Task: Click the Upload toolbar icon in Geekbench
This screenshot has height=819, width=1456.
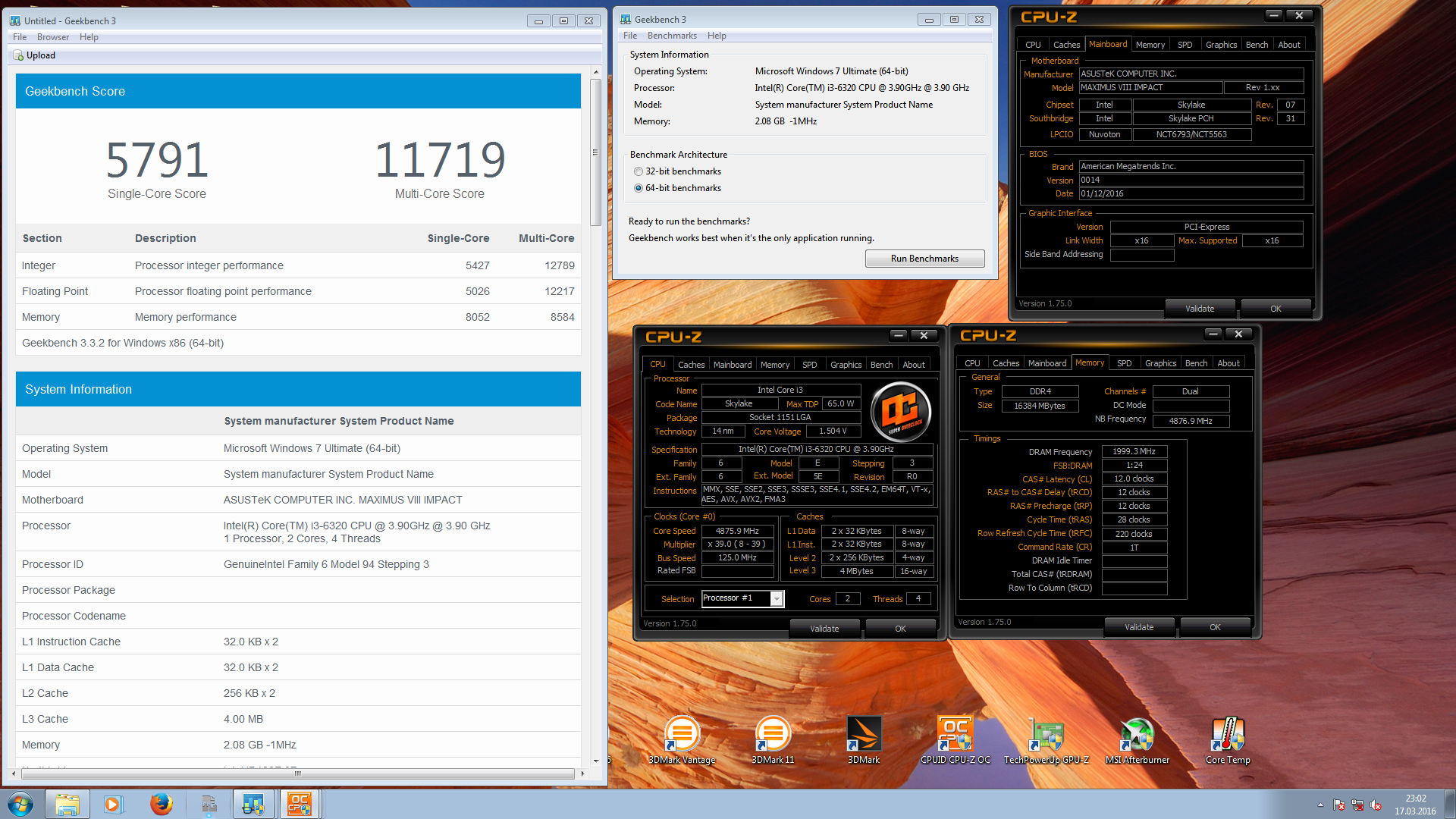Action: [18, 55]
